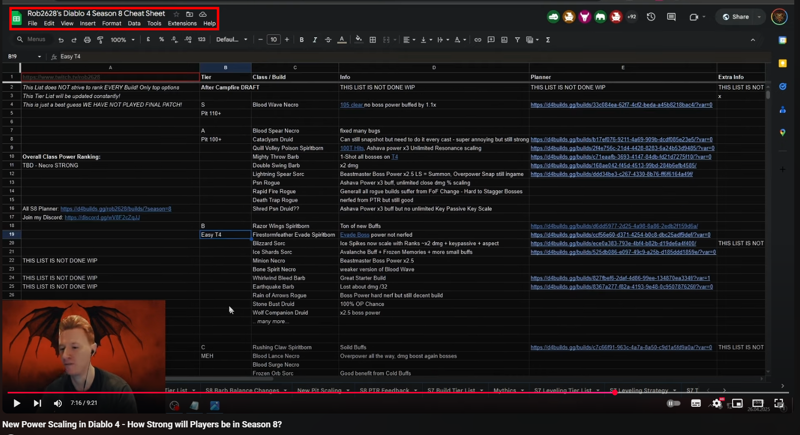800x435 pixels.
Task: Skip to the next video
Action: pos(37,403)
